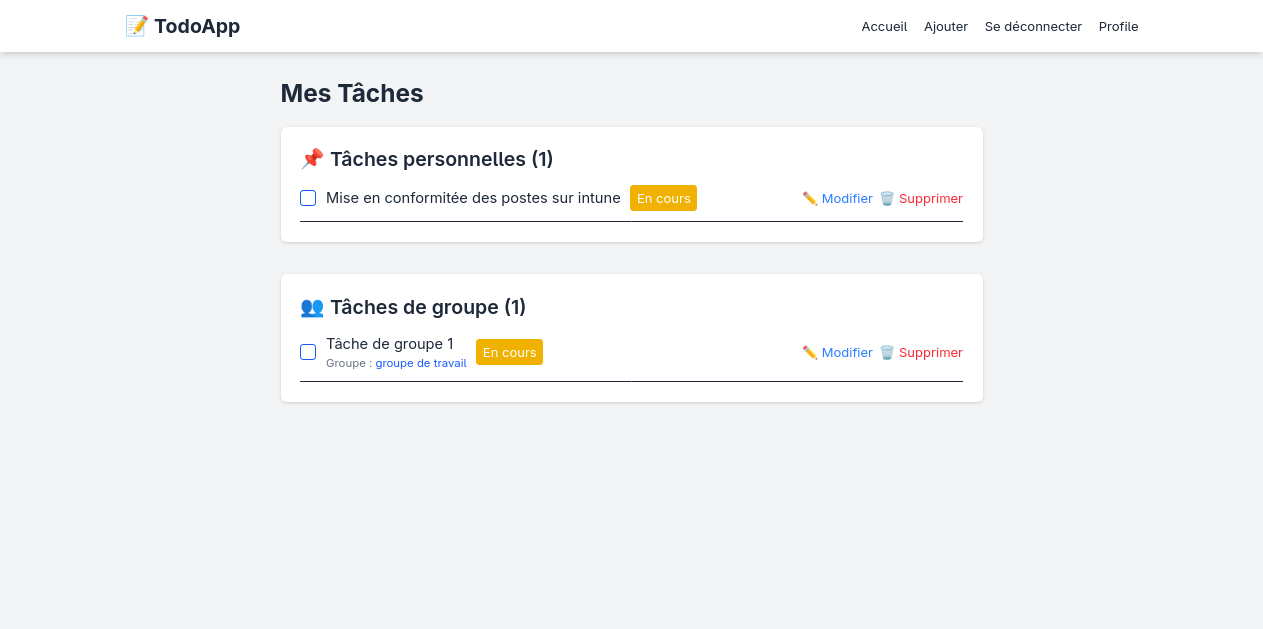Click the Tâche de groupe 1 title
Viewport: 1263px width, 629px height.
point(390,344)
